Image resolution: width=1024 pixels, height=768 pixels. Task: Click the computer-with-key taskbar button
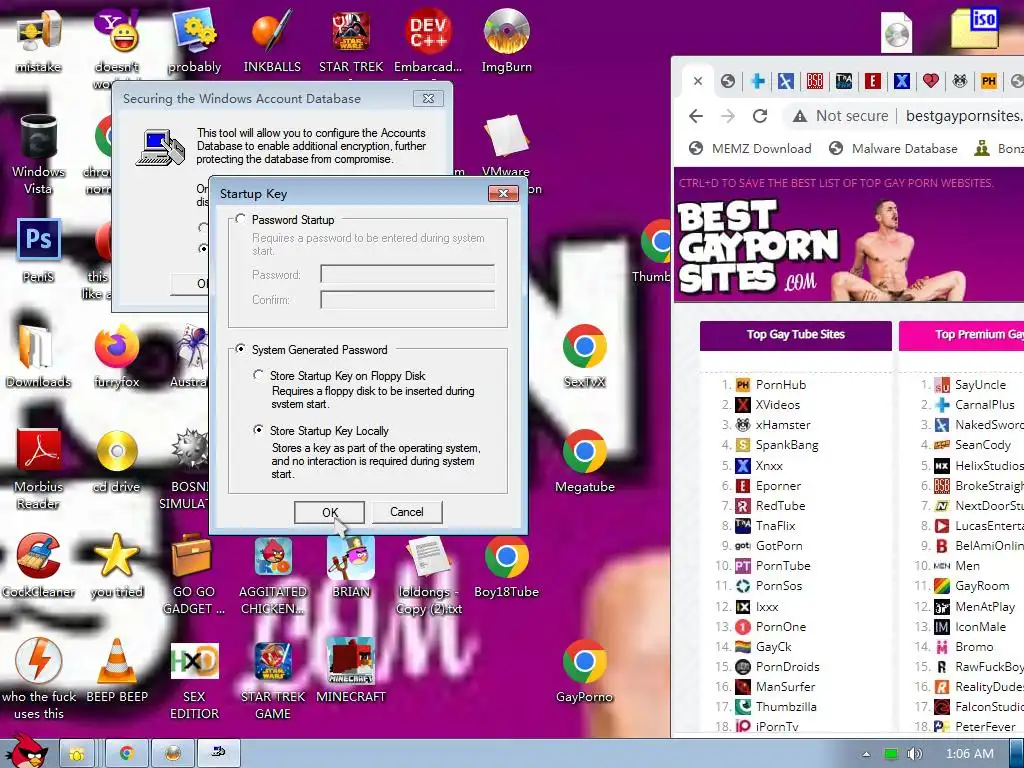[219, 754]
